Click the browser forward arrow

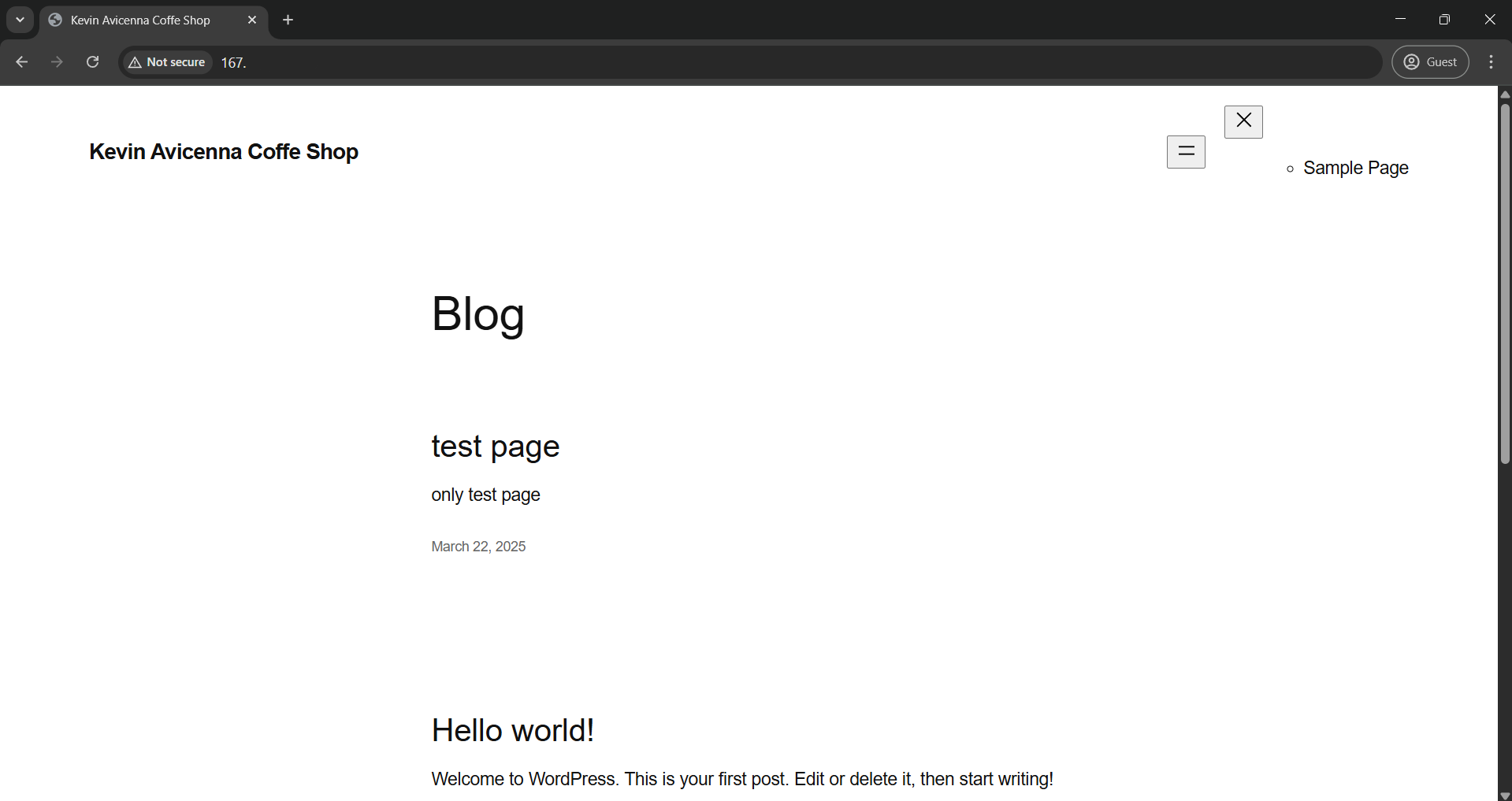click(x=57, y=62)
